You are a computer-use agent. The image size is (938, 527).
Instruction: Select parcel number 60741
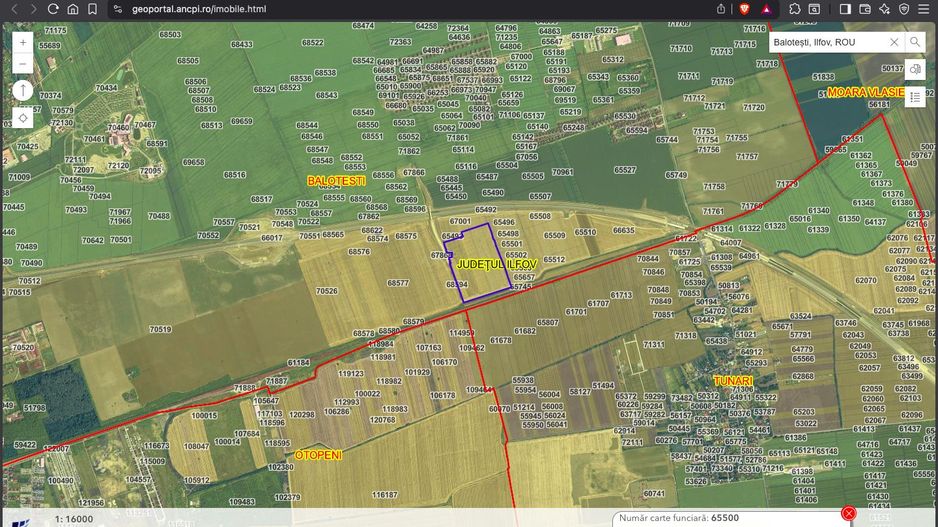(653, 494)
